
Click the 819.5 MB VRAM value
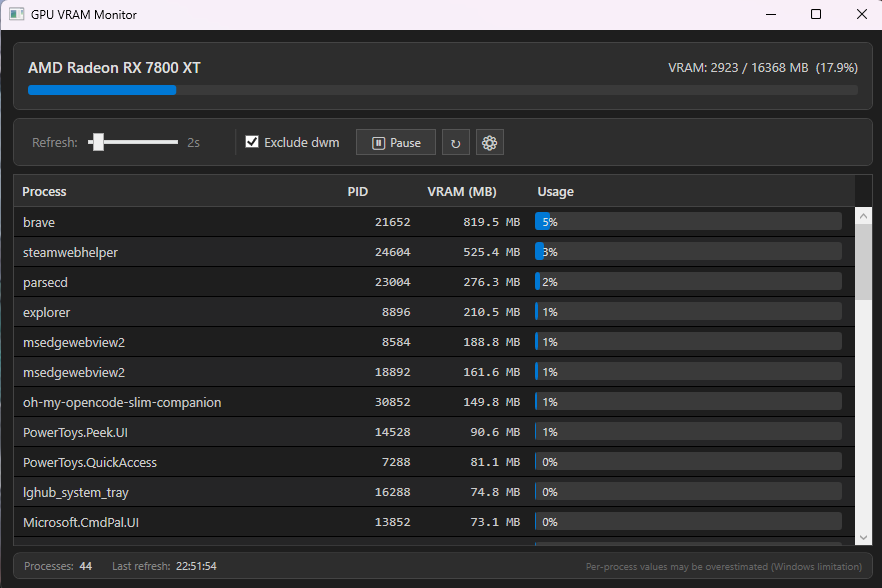tap(492, 222)
